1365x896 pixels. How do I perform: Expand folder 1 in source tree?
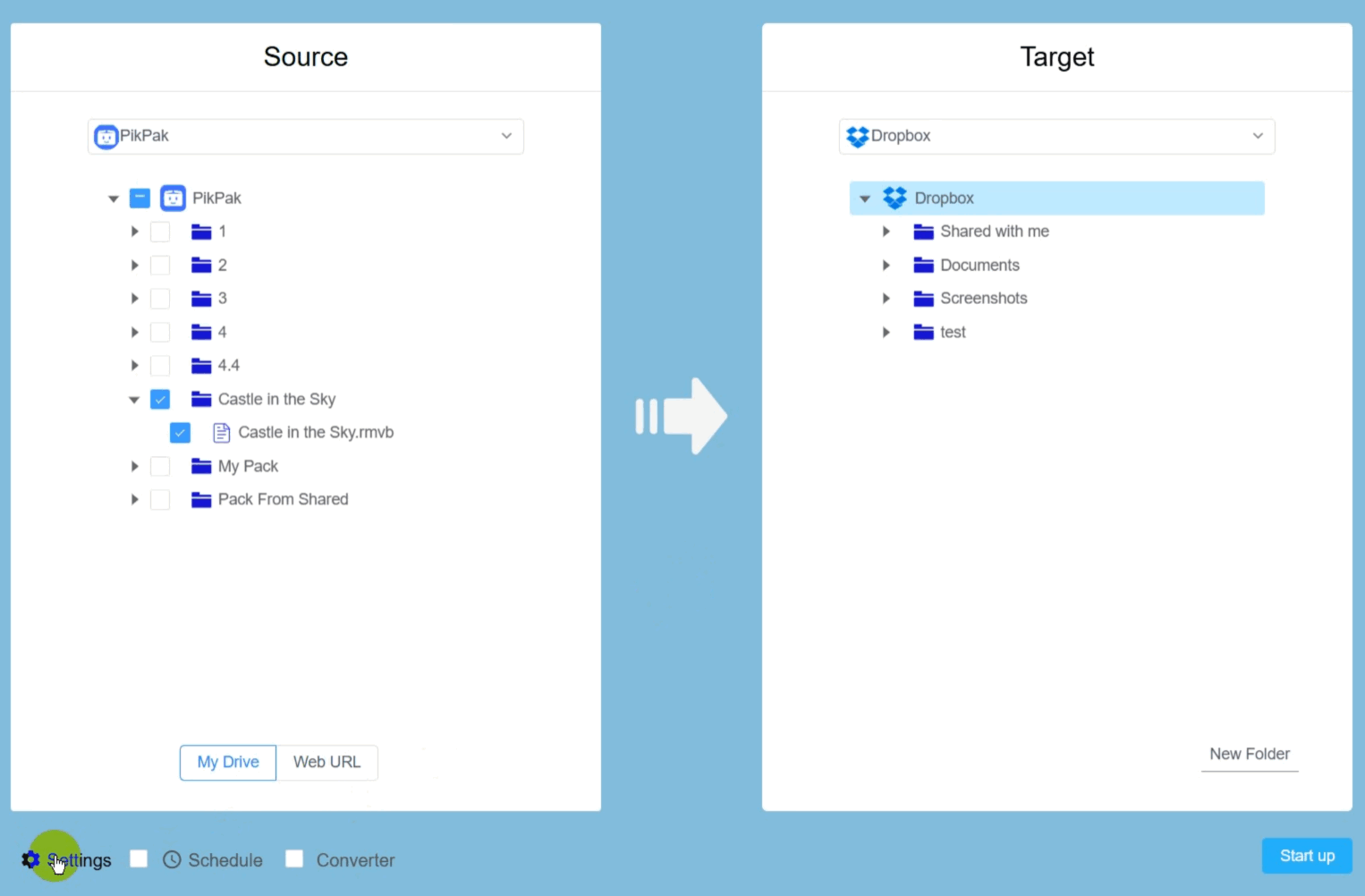134,232
